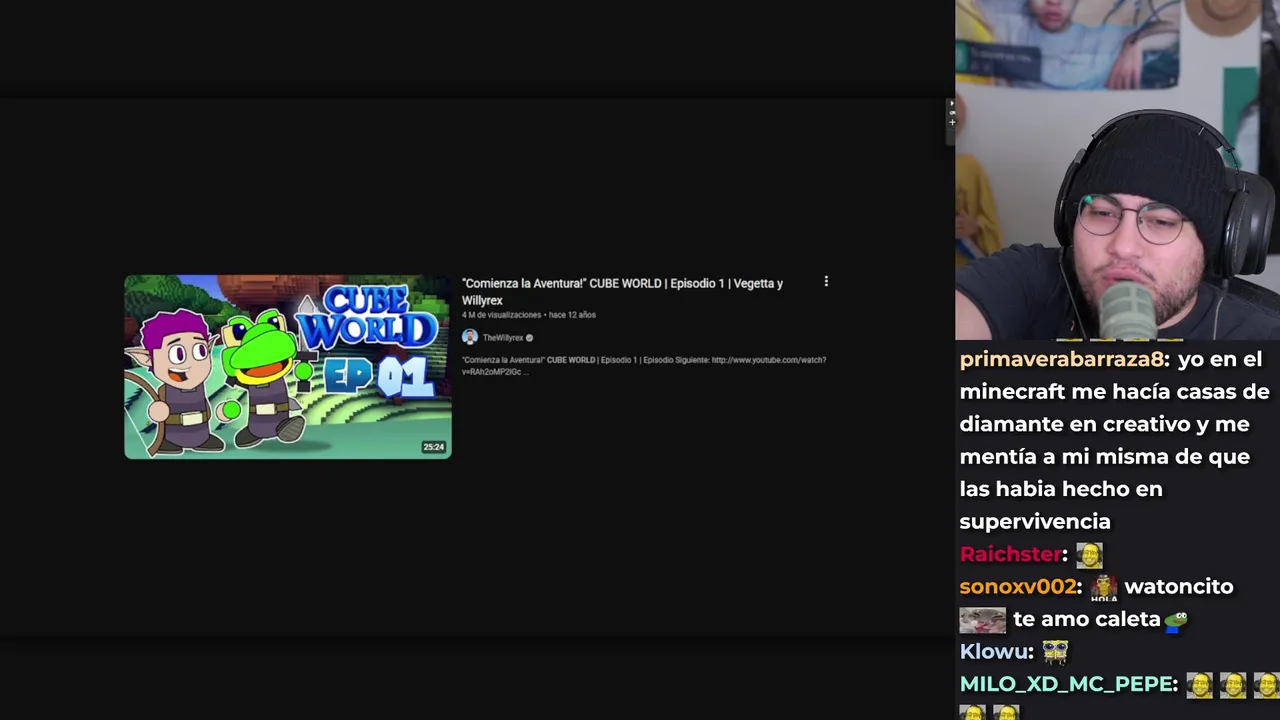
Task: Click the image emote before 'te amo caleta'
Action: 982,620
